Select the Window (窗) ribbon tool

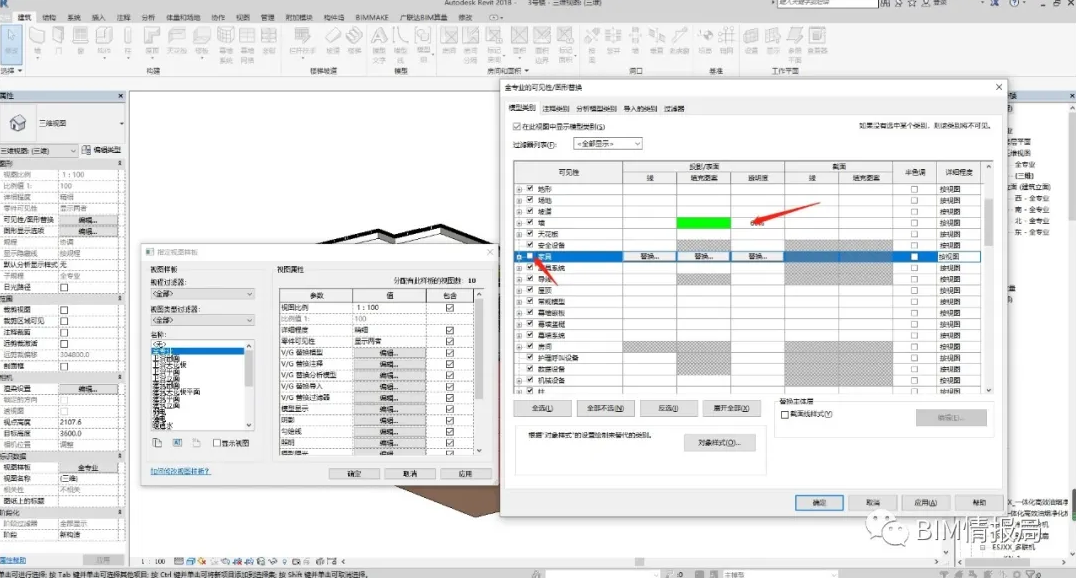click(x=80, y=40)
